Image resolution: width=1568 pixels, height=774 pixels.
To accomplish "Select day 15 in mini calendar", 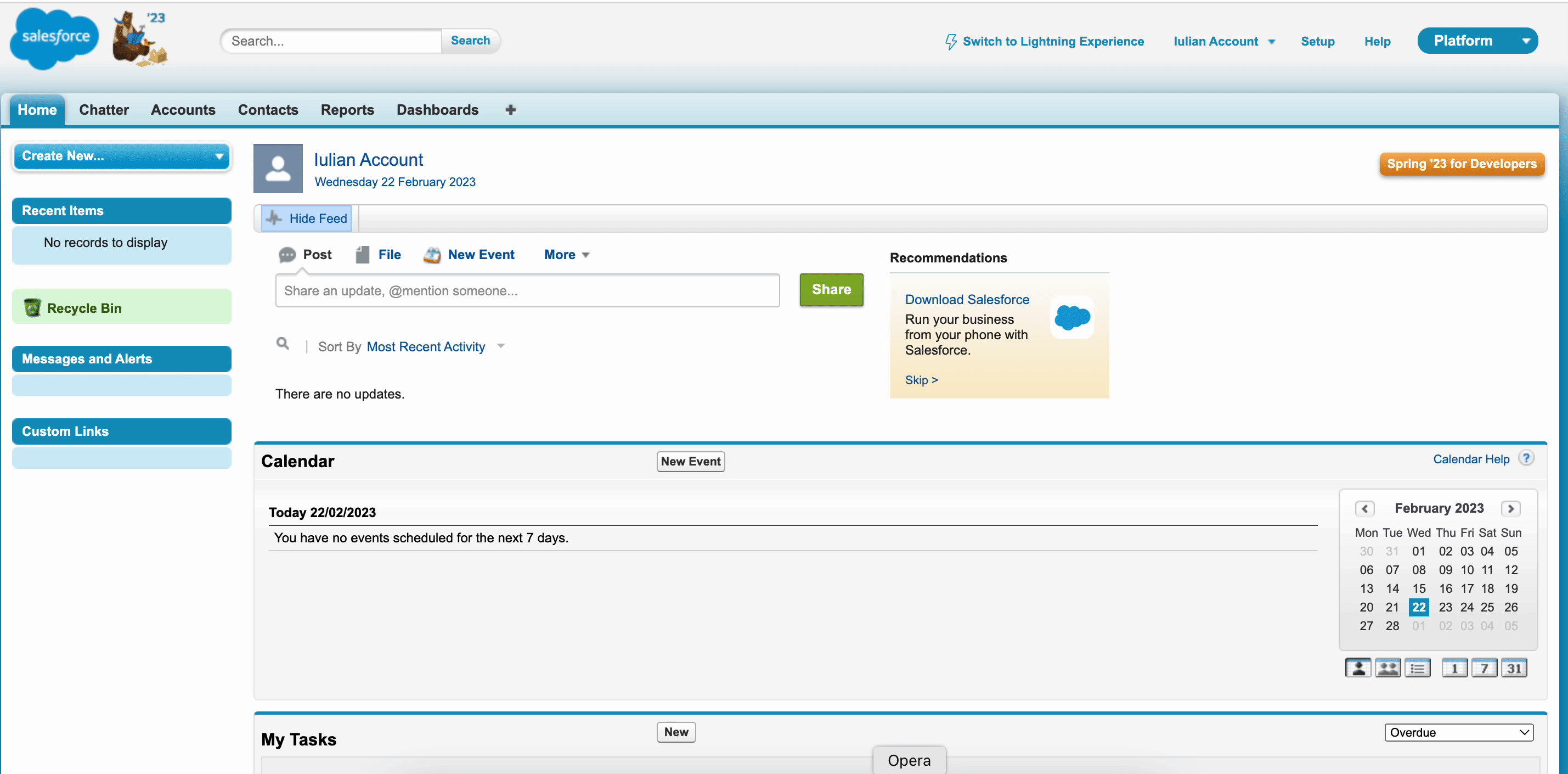I will (1418, 588).
